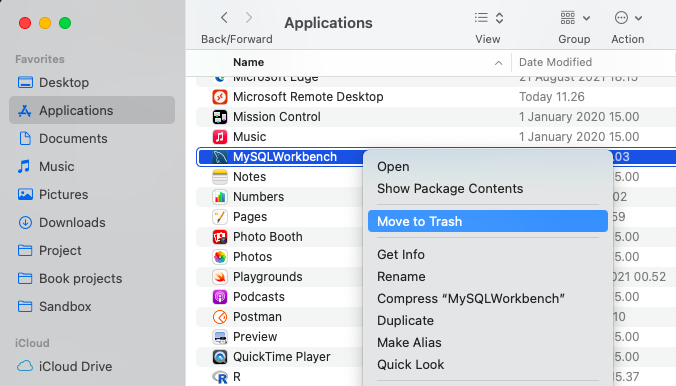Select the Mission Control app icon
676x386 pixels.
tap(220, 117)
